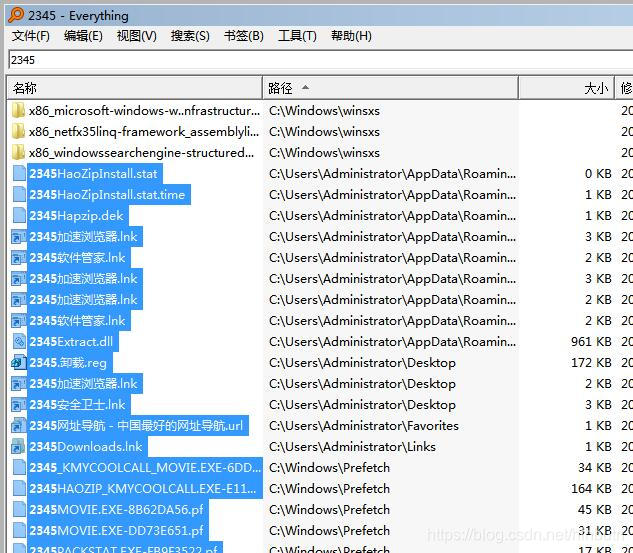Image resolution: width=633 pixels, height=553 pixels.
Task: Click the Everything magnifier icon in title bar
Action: point(16,15)
